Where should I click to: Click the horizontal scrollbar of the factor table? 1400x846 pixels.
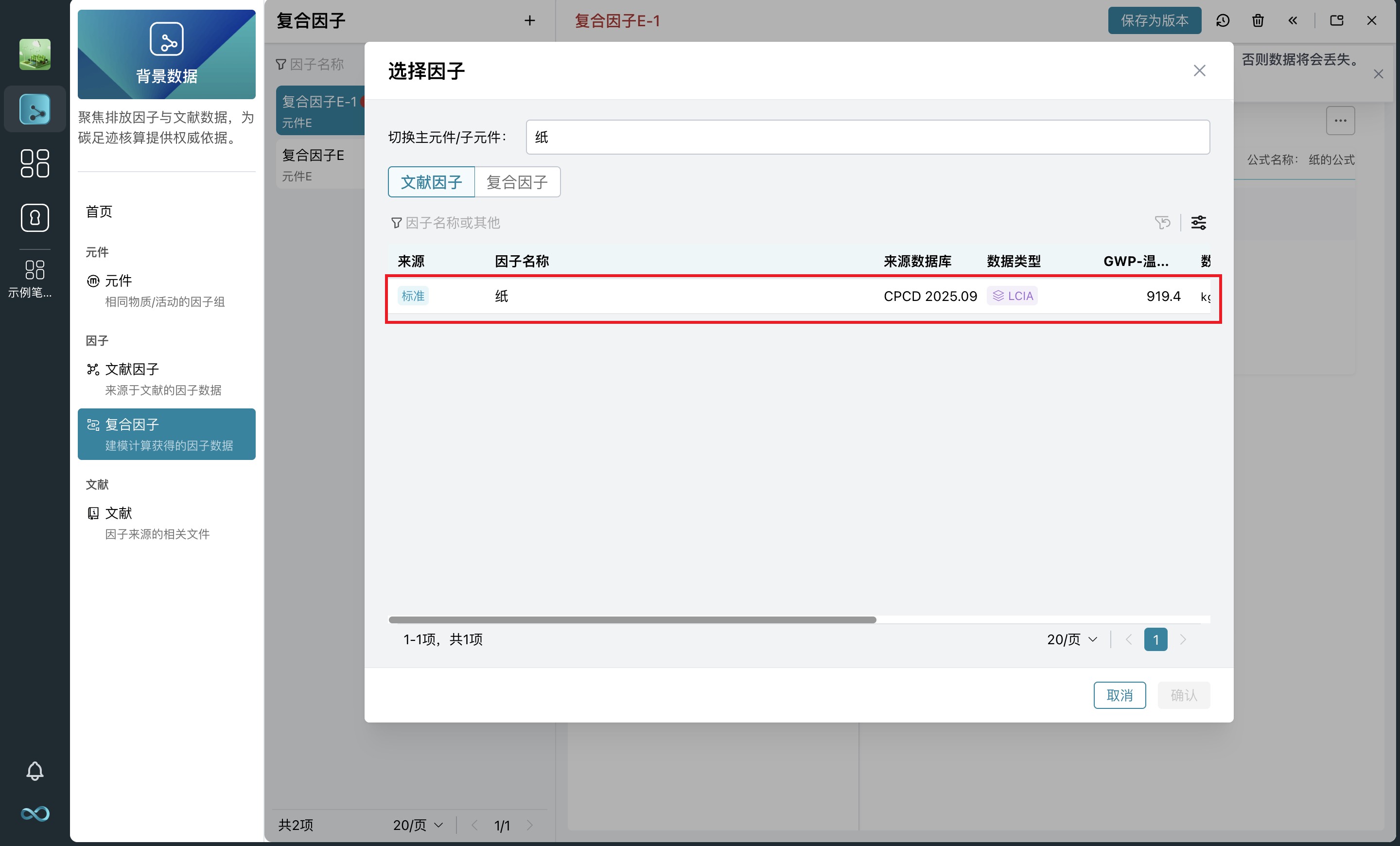[x=632, y=620]
